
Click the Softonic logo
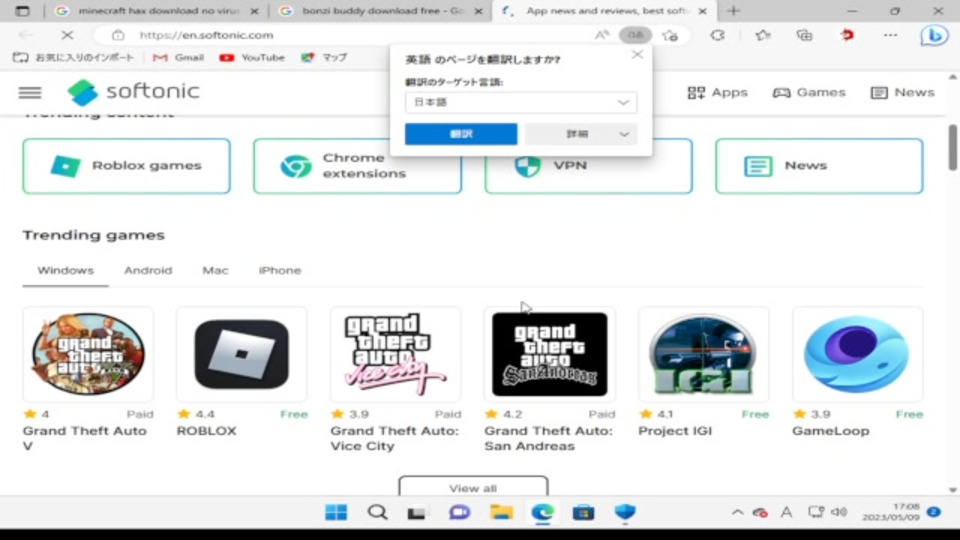(x=133, y=92)
